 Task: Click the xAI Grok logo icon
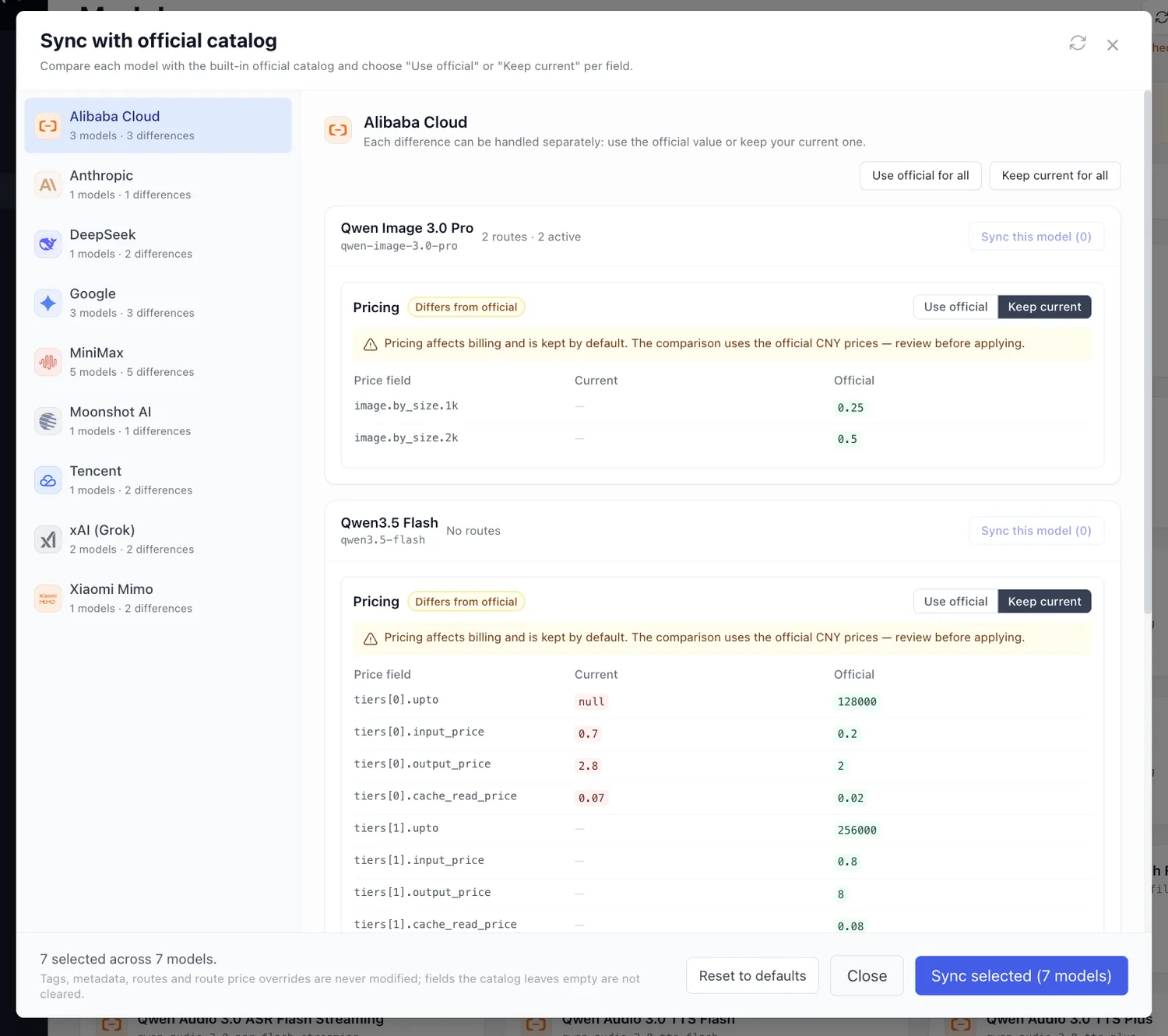(48, 539)
